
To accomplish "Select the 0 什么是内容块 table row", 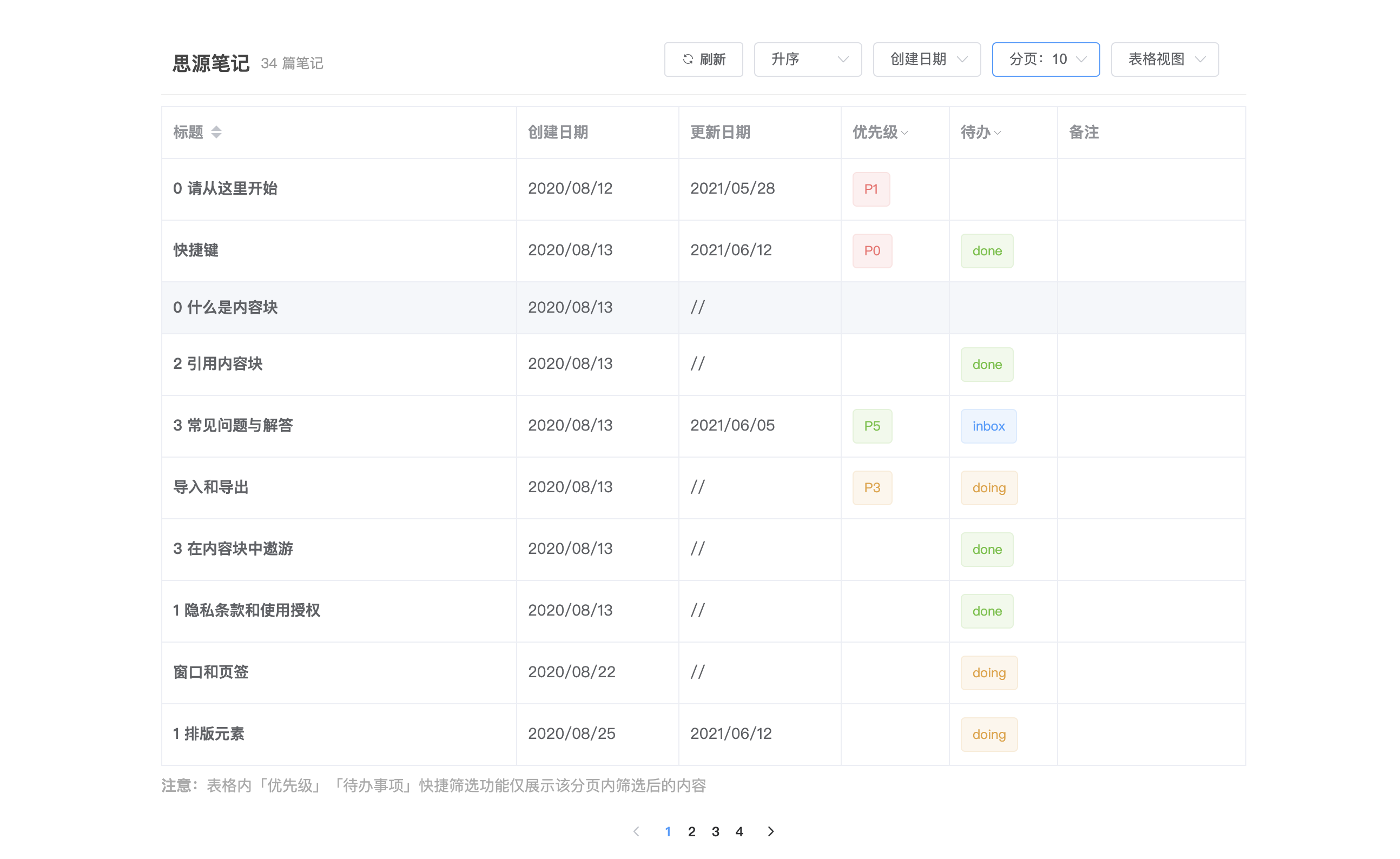I will pos(225,307).
